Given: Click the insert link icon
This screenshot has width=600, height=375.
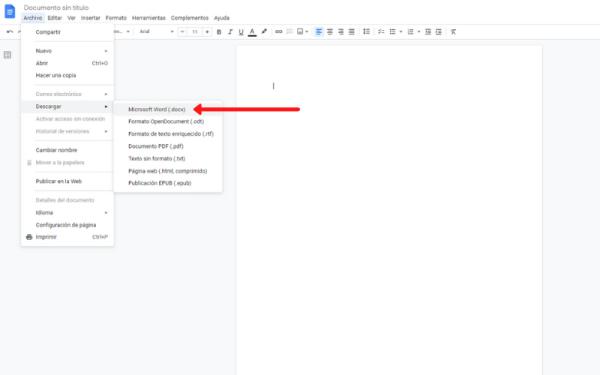Looking at the screenshot, I should click(279, 32).
